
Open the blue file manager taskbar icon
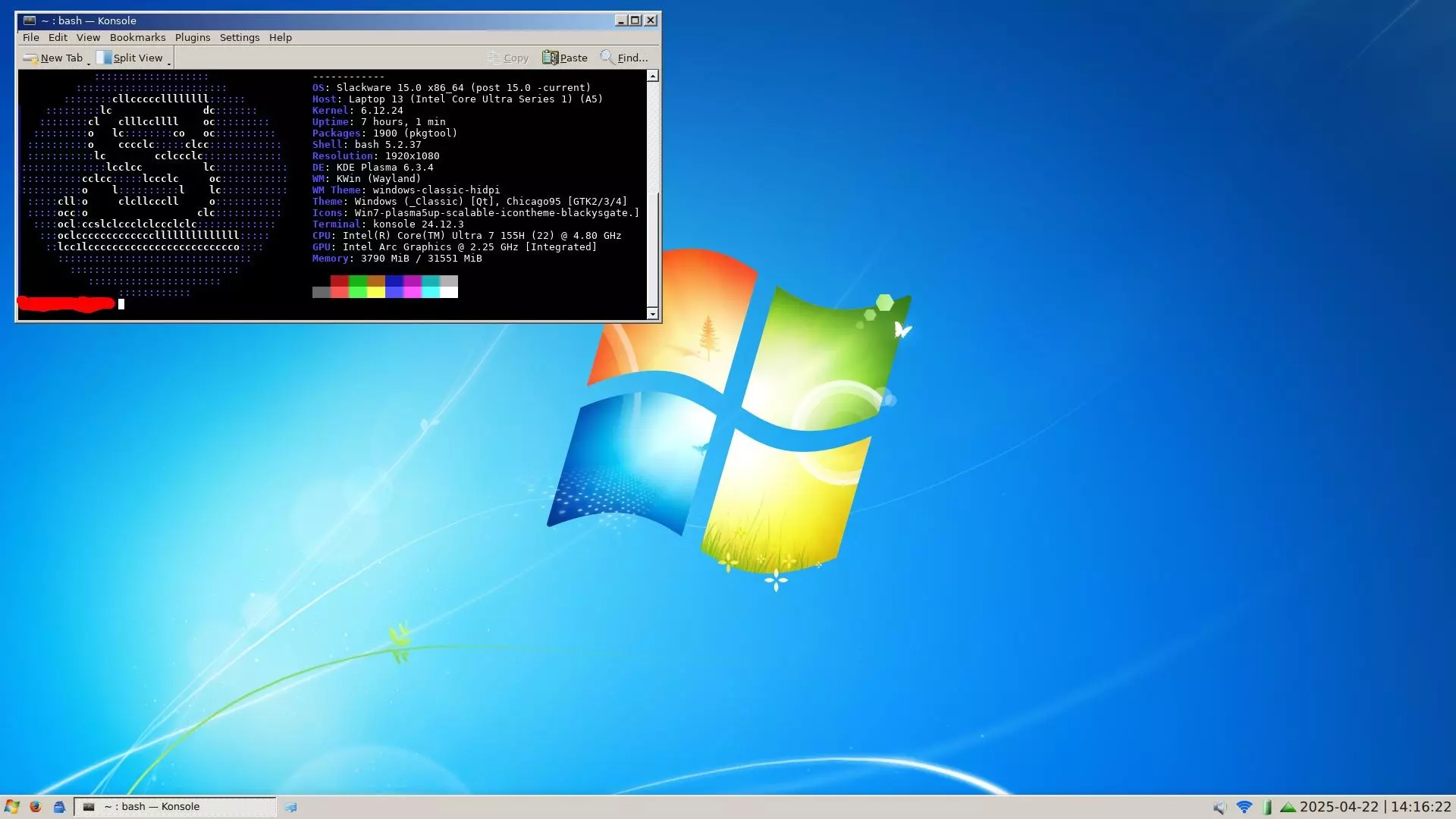(x=59, y=807)
